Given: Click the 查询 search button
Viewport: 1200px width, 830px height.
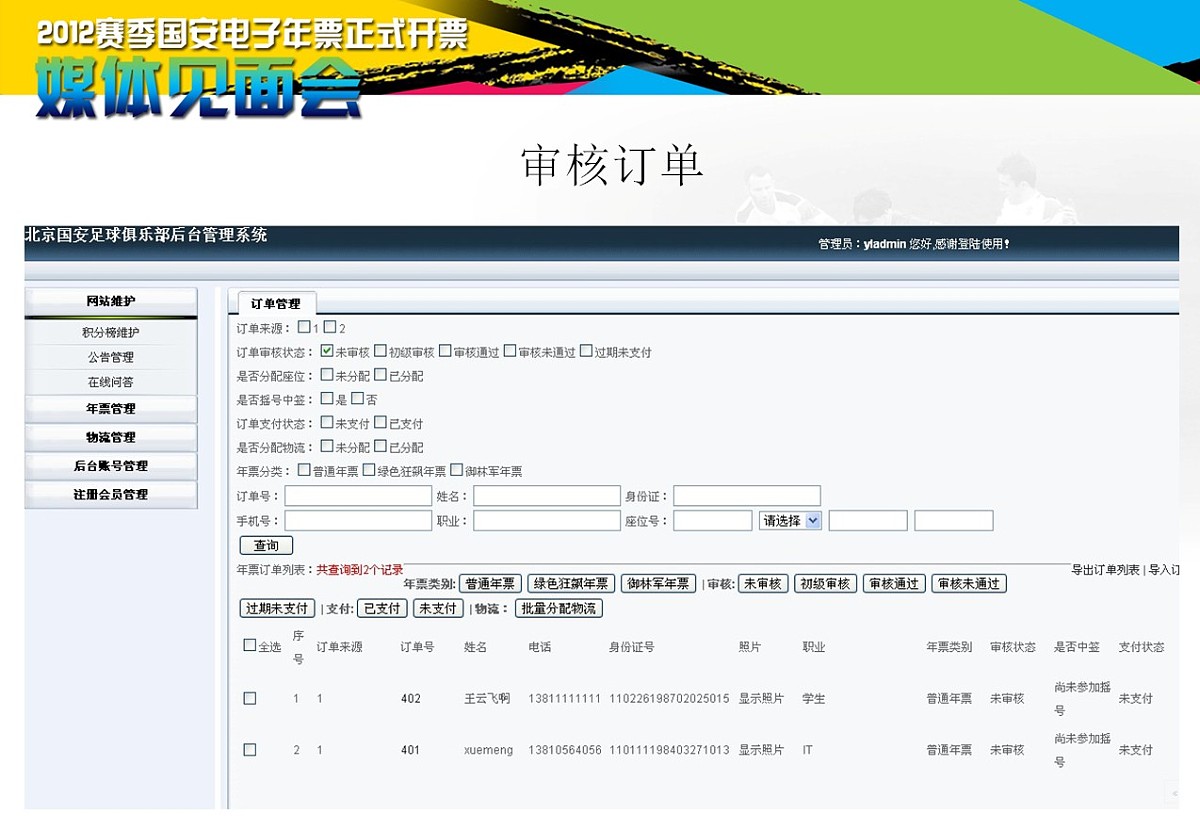Looking at the screenshot, I should click(268, 545).
